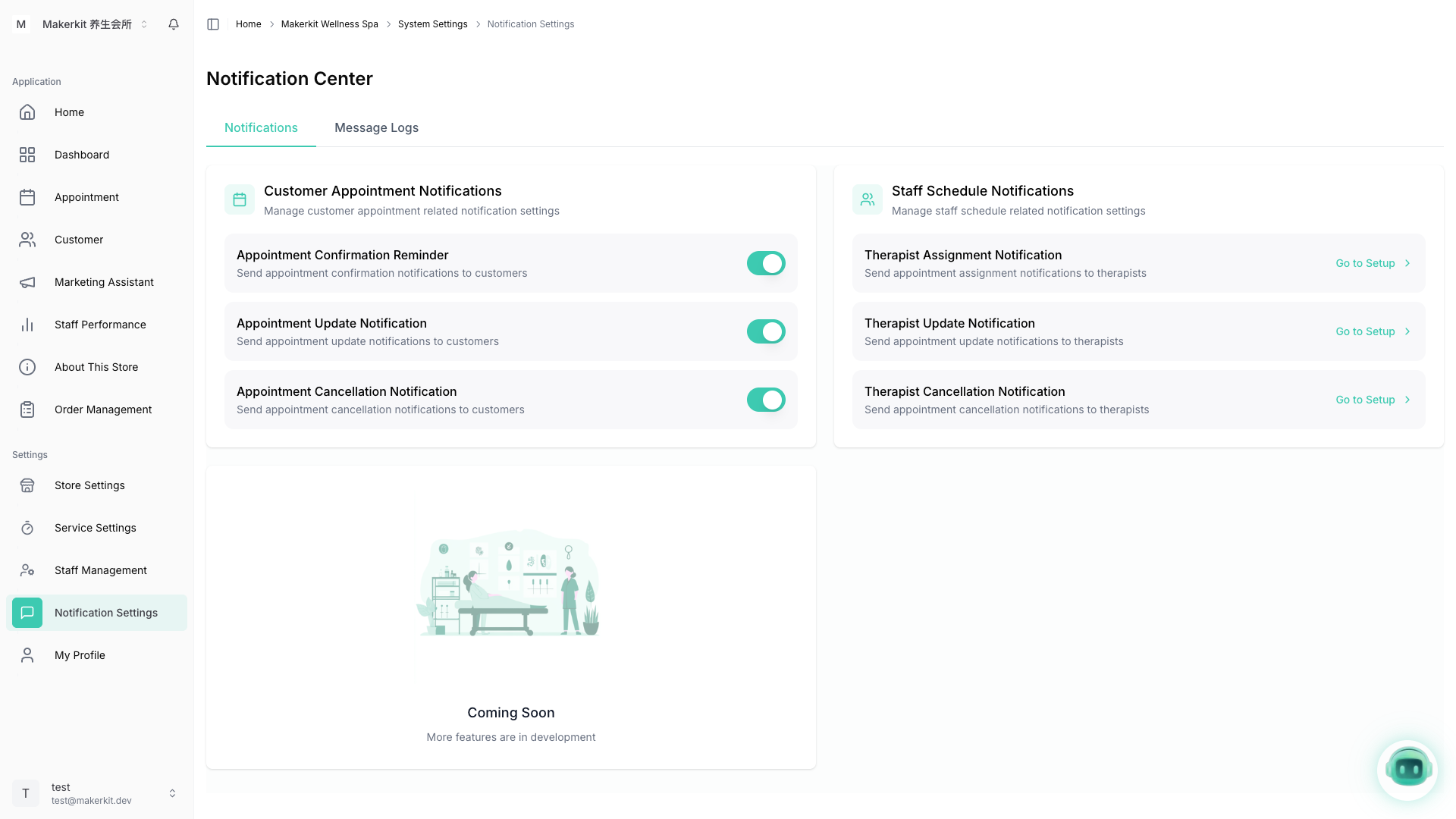The image size is (1456, 819).
Task: Go to Setup for Therapist Assignment Notification
Action: (1372, 263)
